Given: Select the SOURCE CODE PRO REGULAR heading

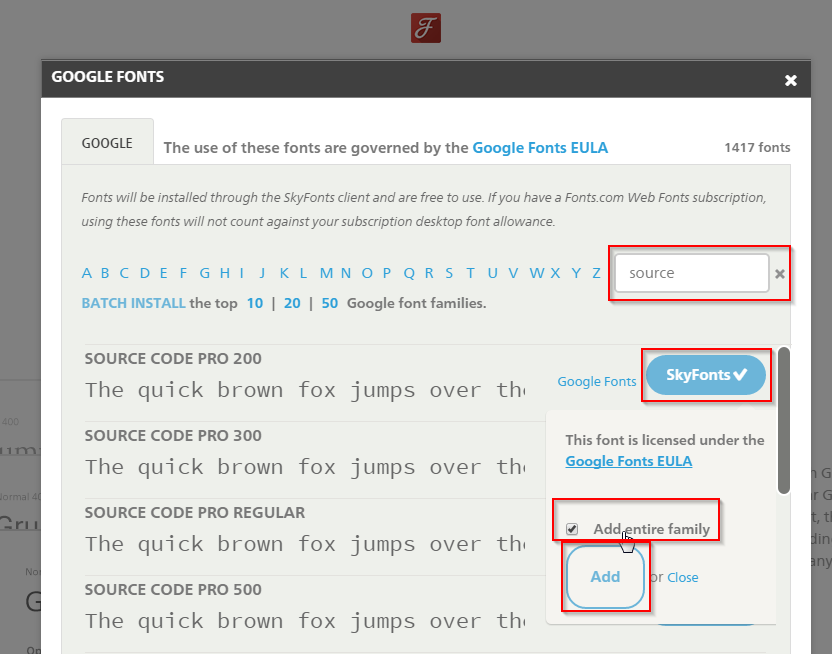Looking at the screenshot, I should [x=195, y=512].
